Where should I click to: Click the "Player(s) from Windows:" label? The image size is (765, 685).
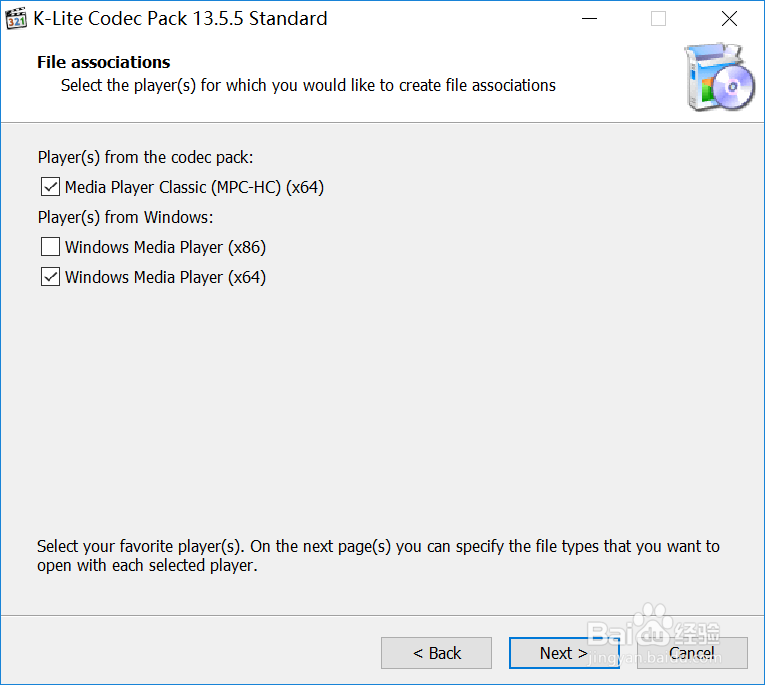point(126,217)
